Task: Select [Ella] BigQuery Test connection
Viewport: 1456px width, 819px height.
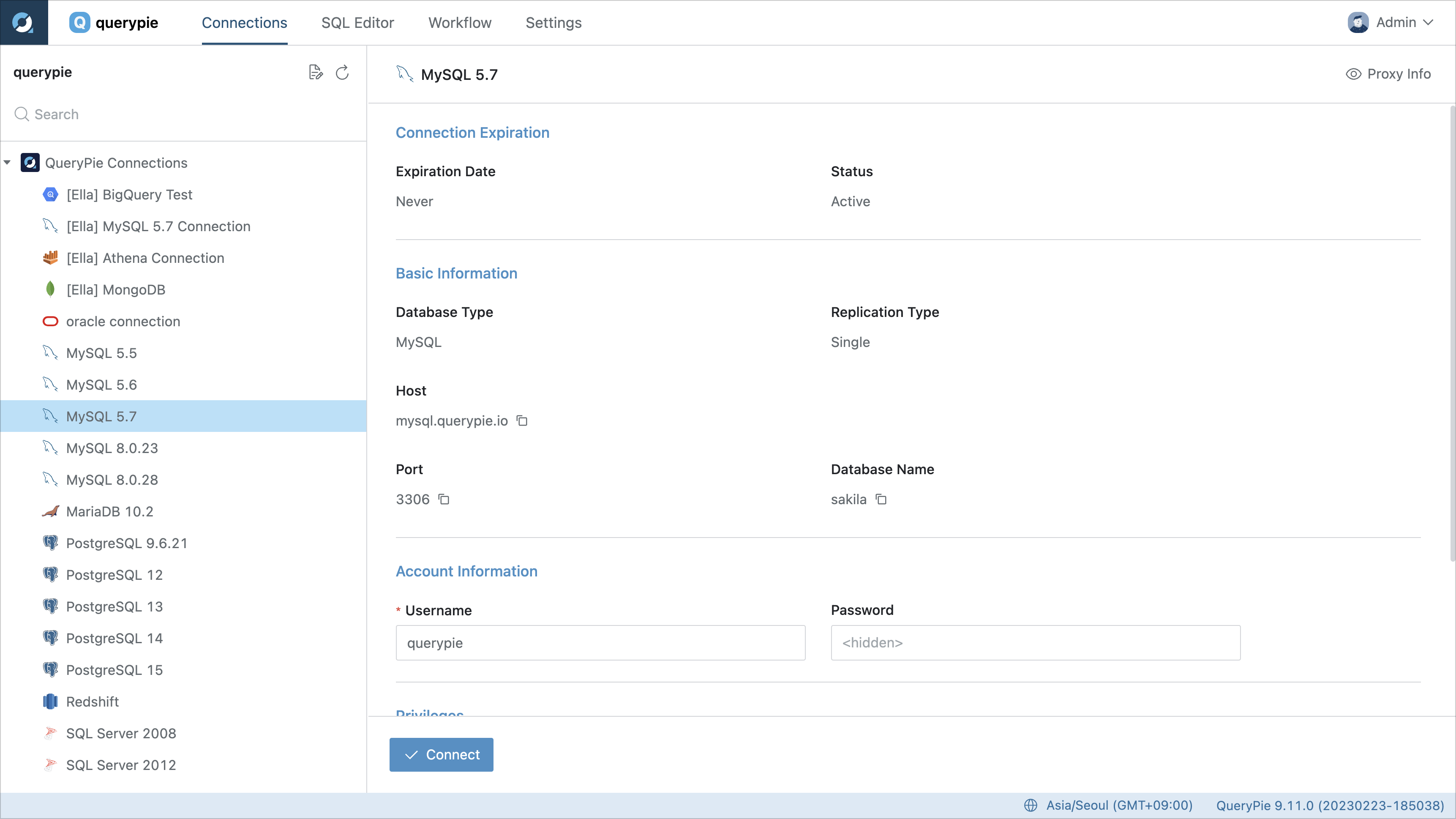Action: [129, 194]
